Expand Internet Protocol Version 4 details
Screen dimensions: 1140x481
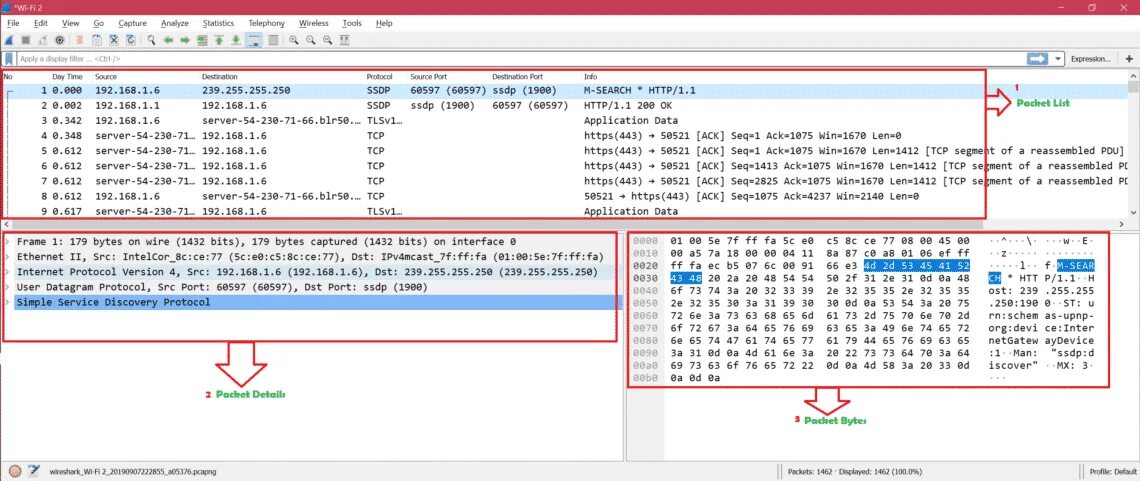click(x=7, y=272)
